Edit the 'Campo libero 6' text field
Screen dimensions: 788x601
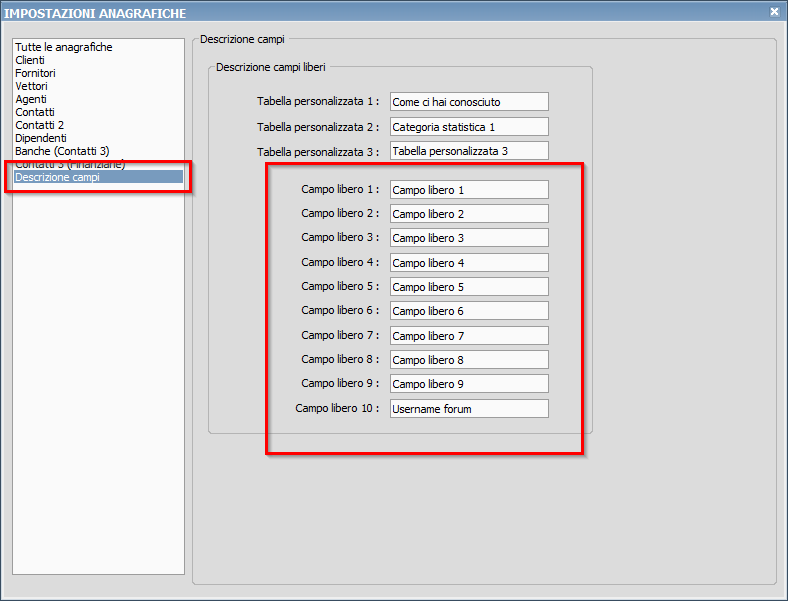coord(469,311)
